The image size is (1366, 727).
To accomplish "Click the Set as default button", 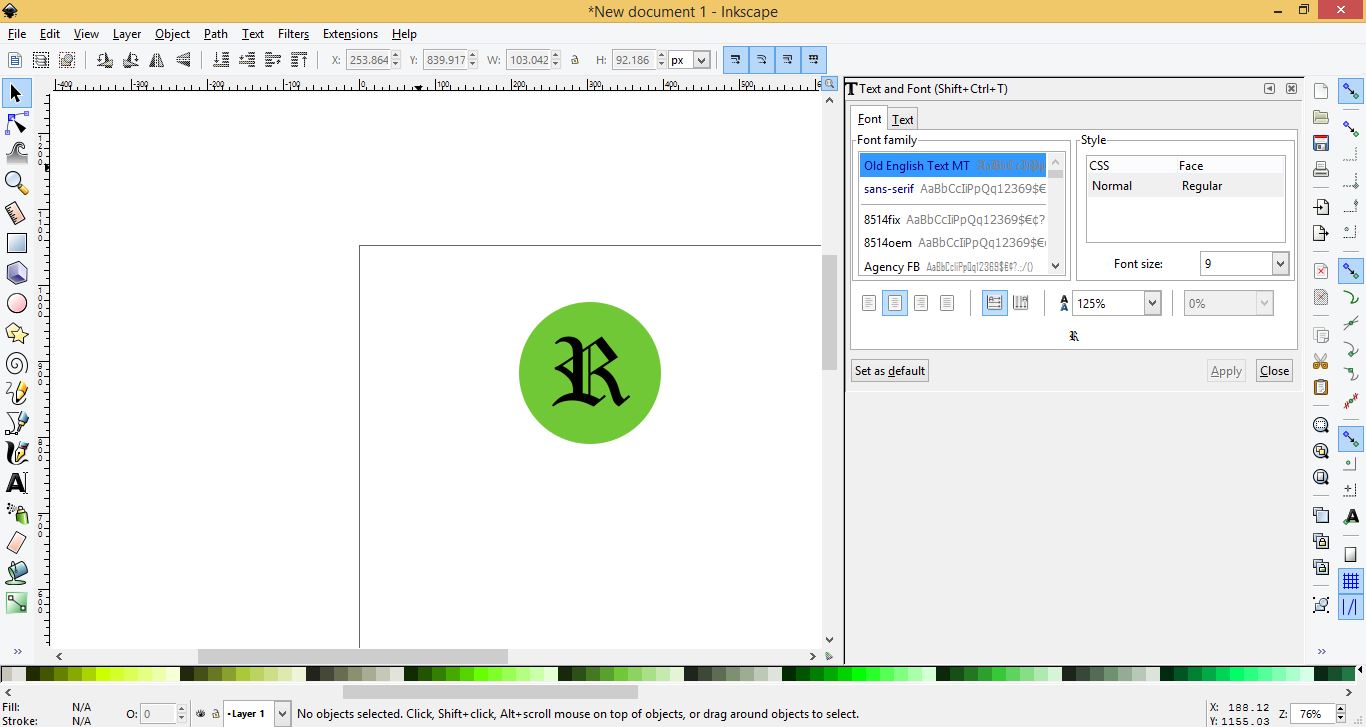I will [x=889, y=370].
